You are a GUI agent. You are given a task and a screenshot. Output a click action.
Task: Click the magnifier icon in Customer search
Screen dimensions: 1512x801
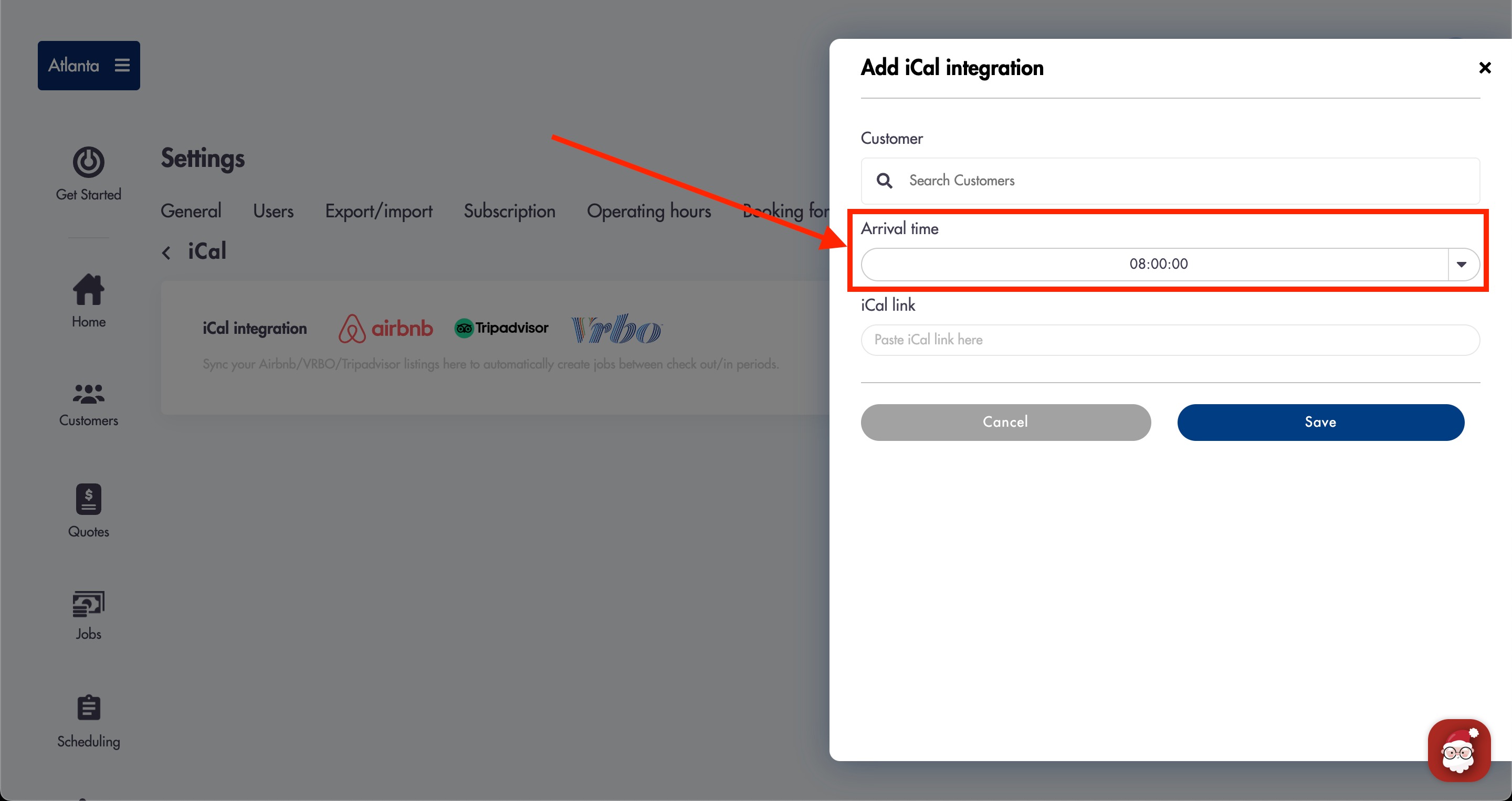885,181
